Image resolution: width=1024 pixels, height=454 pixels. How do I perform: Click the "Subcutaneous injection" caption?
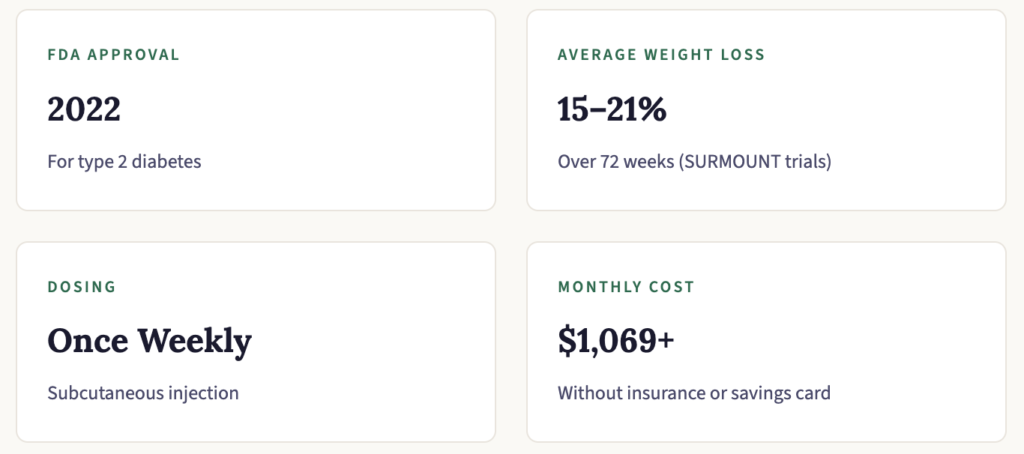pyautogui.click(x=143, y=393)
